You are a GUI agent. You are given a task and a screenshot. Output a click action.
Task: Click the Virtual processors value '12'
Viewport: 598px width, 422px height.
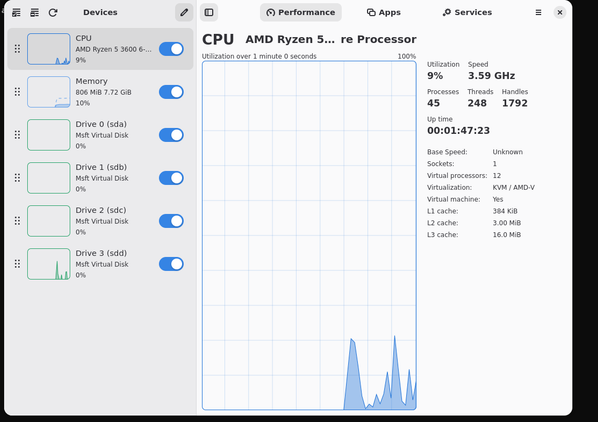tap(497, 175)
